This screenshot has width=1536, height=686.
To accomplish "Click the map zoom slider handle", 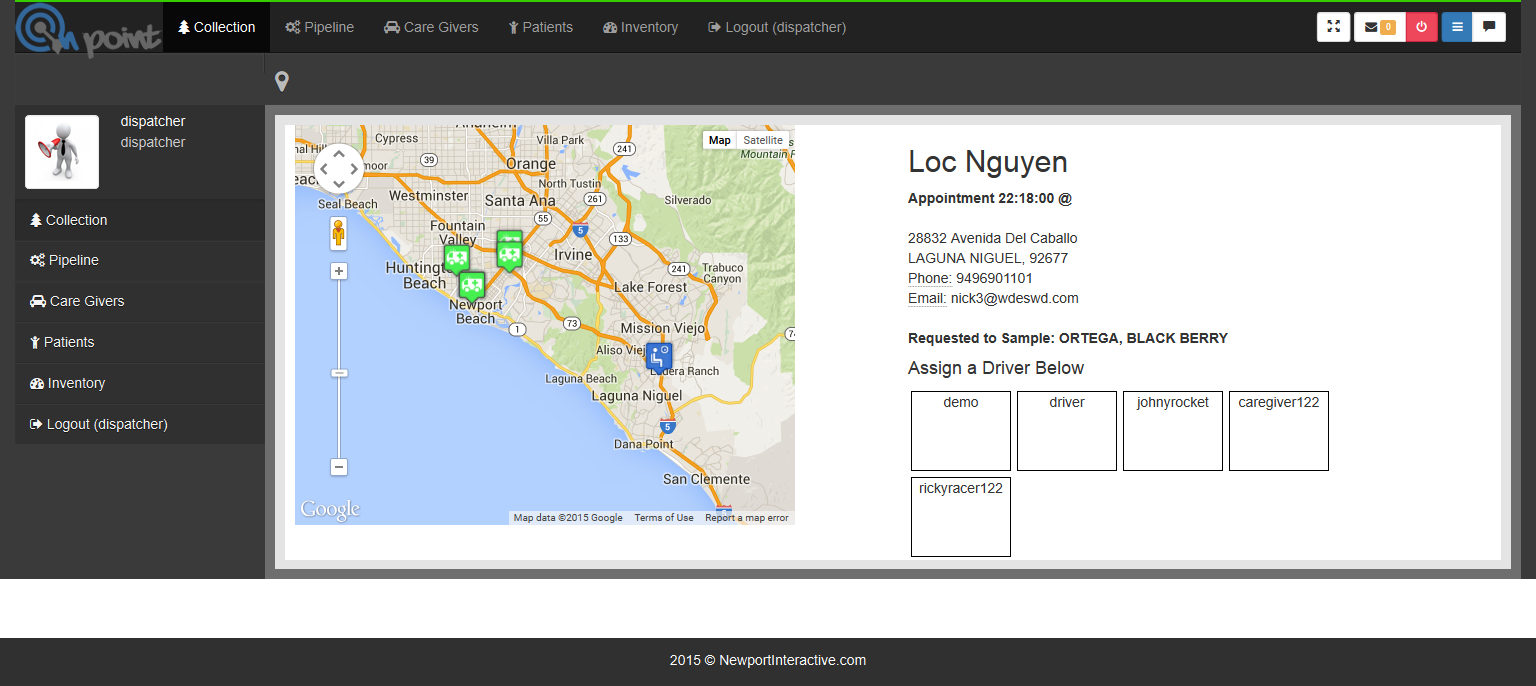I will 339,373.
